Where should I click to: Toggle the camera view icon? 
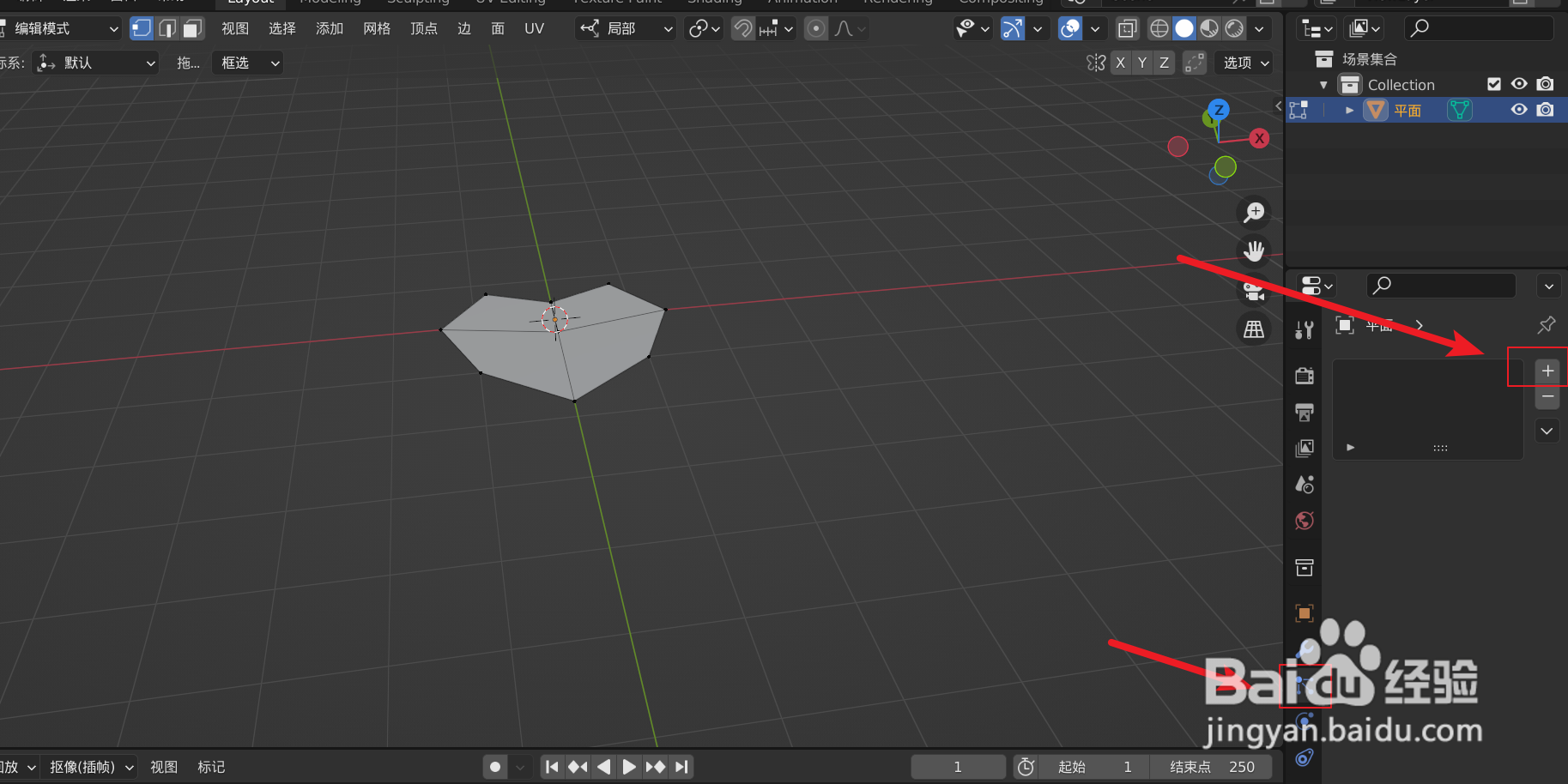[x=1254, y=291]
